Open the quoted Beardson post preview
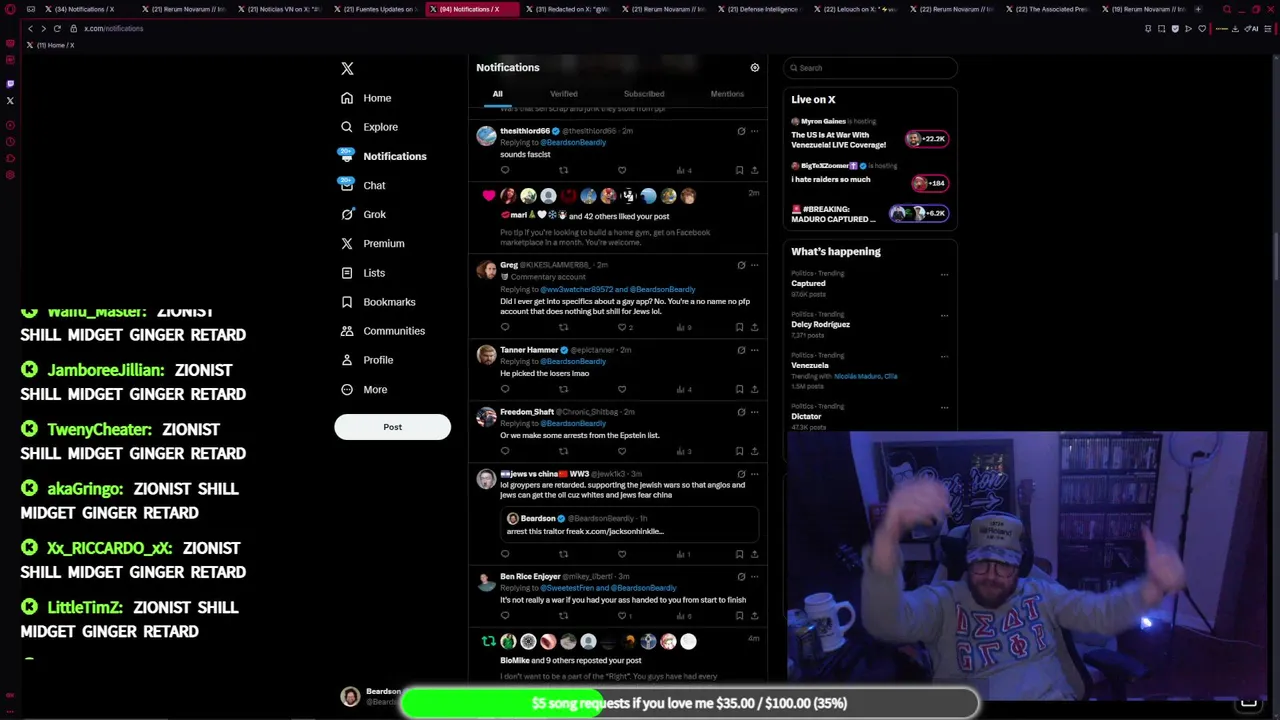 coord(630,525)
